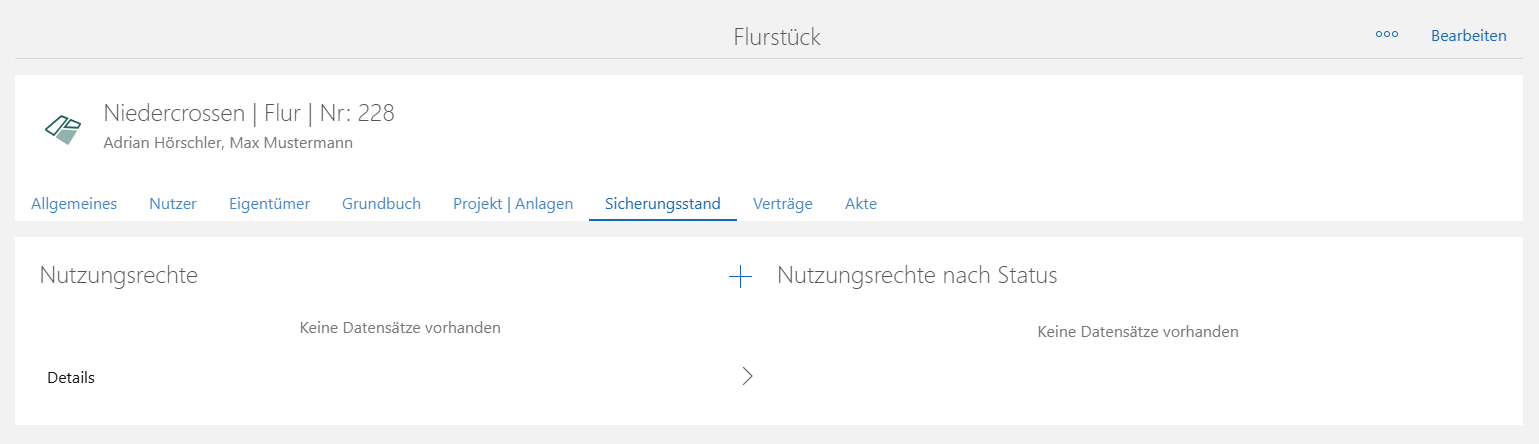Click the owner names Adrian Hörschler, Max Mustermann
This screenshot has height=444, width=1539.
pyautogui.click(x=228, y=143)
